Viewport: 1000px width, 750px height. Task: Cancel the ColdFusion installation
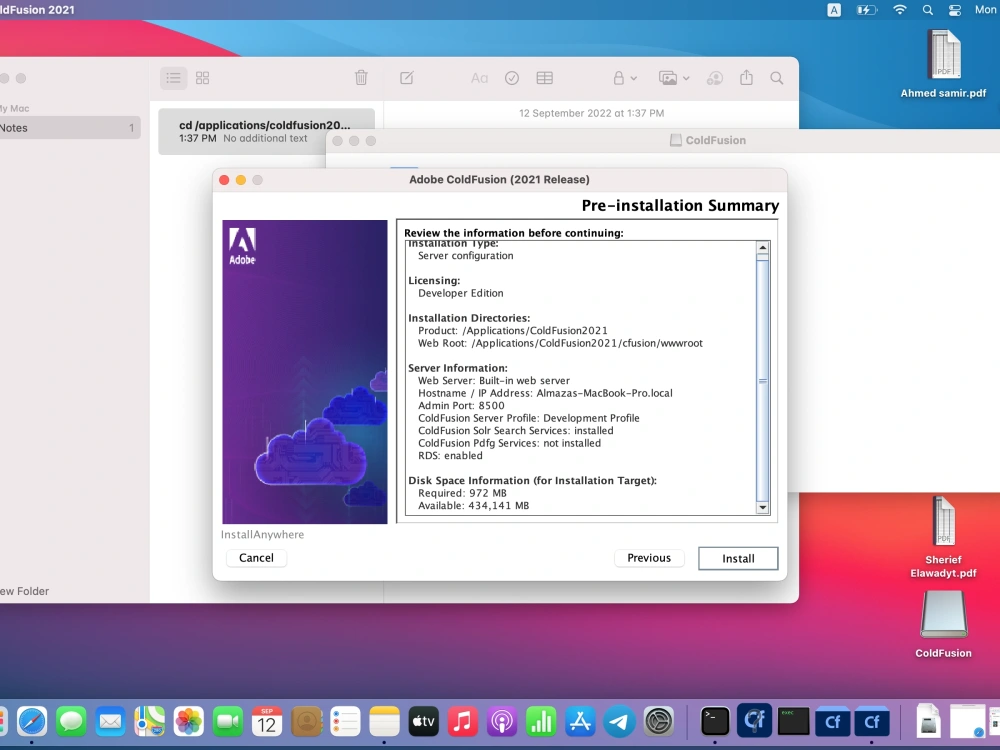256,558
